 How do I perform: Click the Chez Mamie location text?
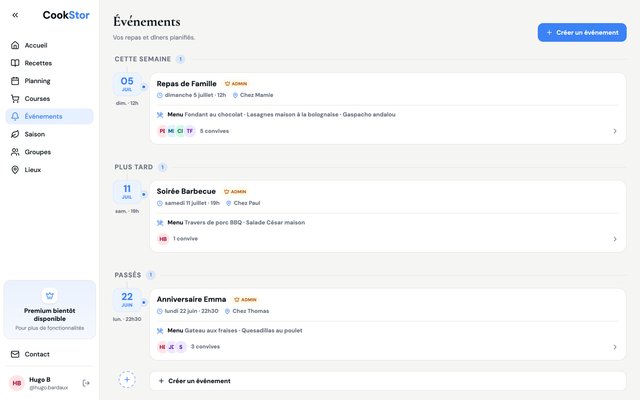pos(257,95)
